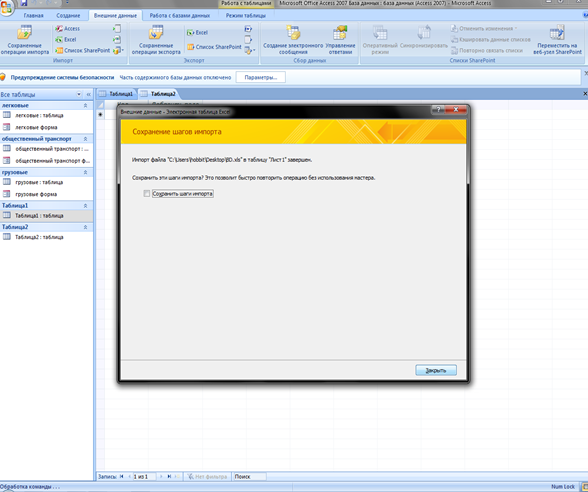Open the Создание ribbon tab

68,15
